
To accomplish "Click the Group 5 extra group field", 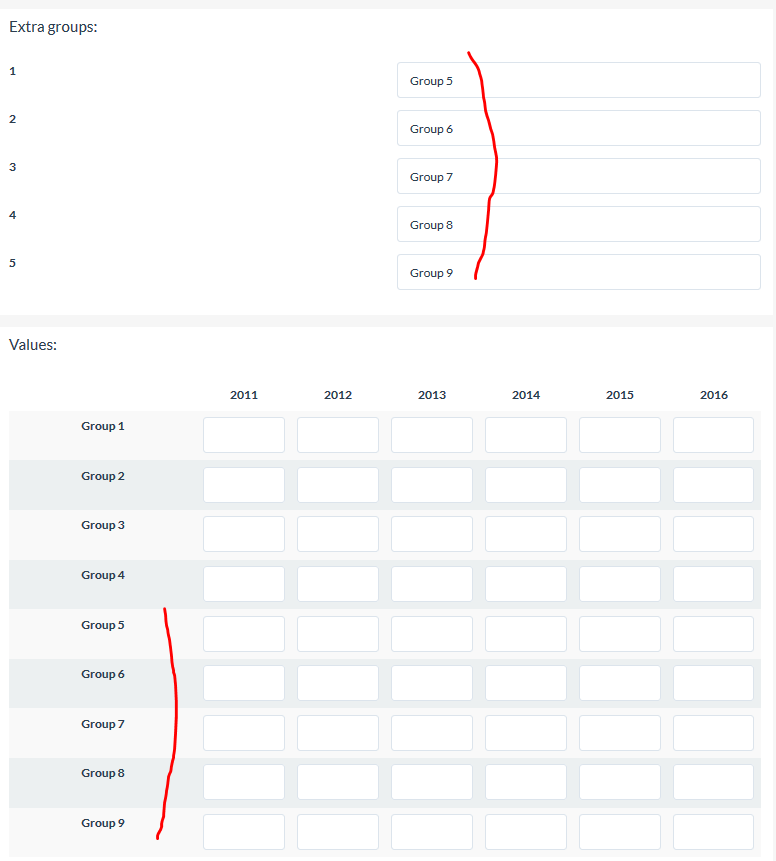I will [x=578, y=80].
